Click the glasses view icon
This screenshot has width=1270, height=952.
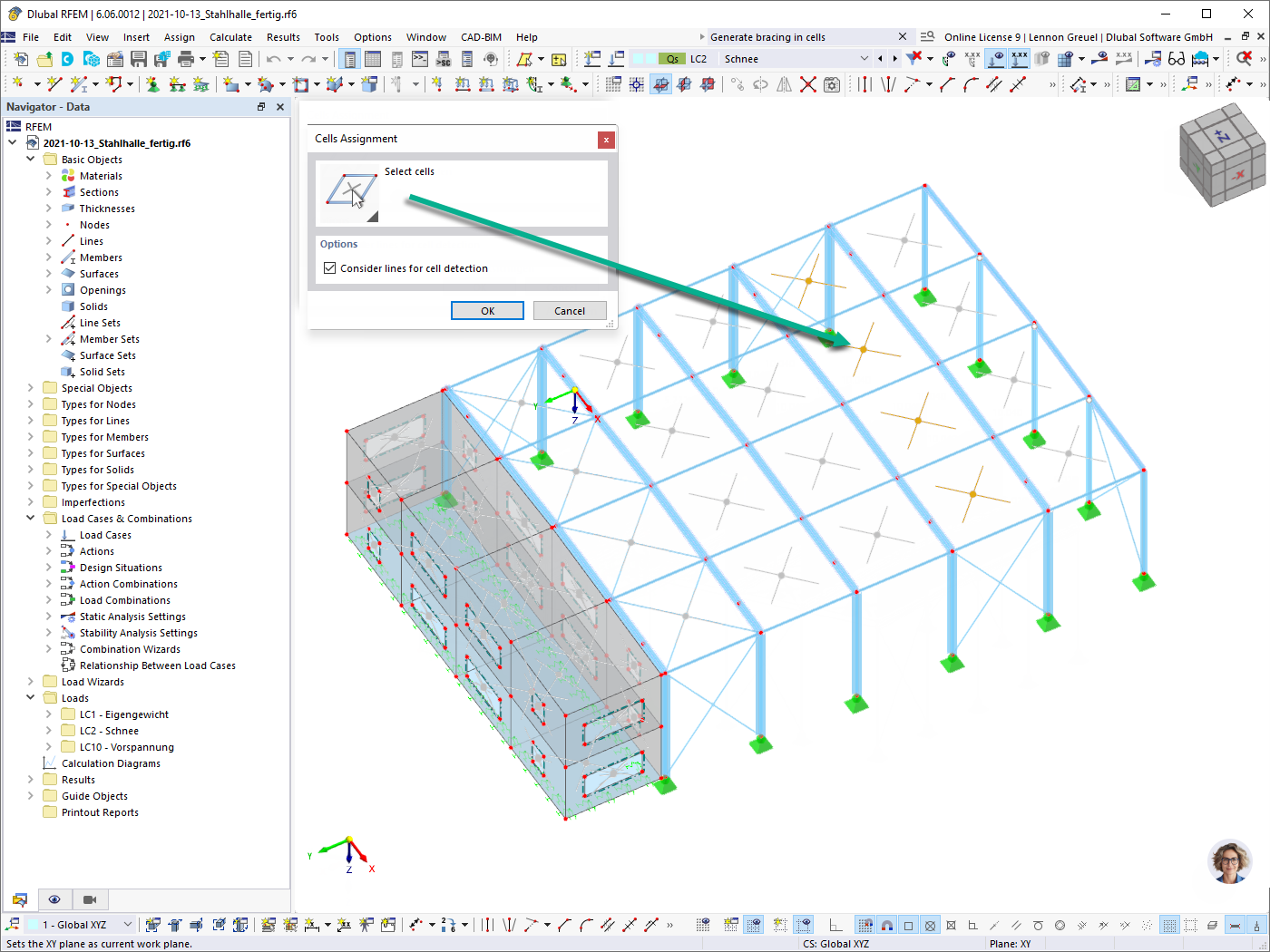[1177, 59]
